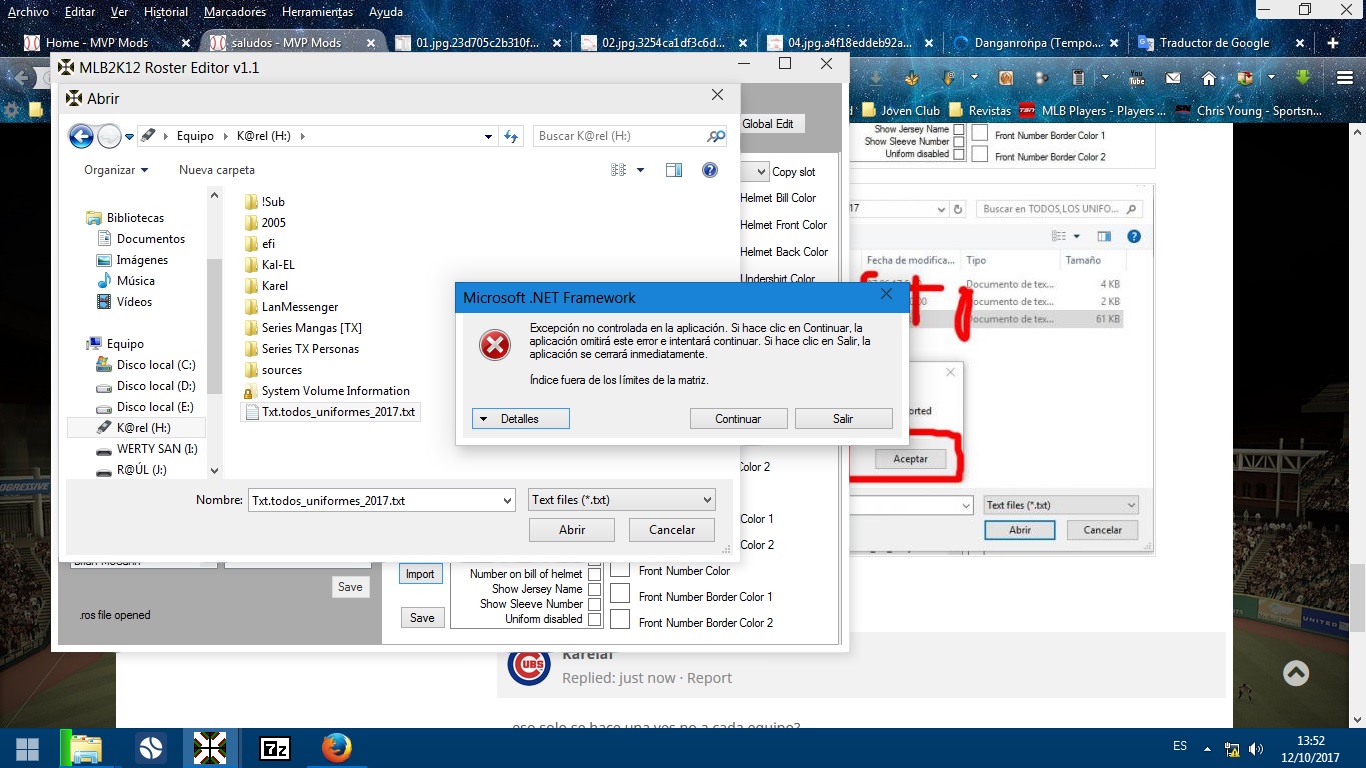Click the Abrir button in the file dialog

point(572,530)
